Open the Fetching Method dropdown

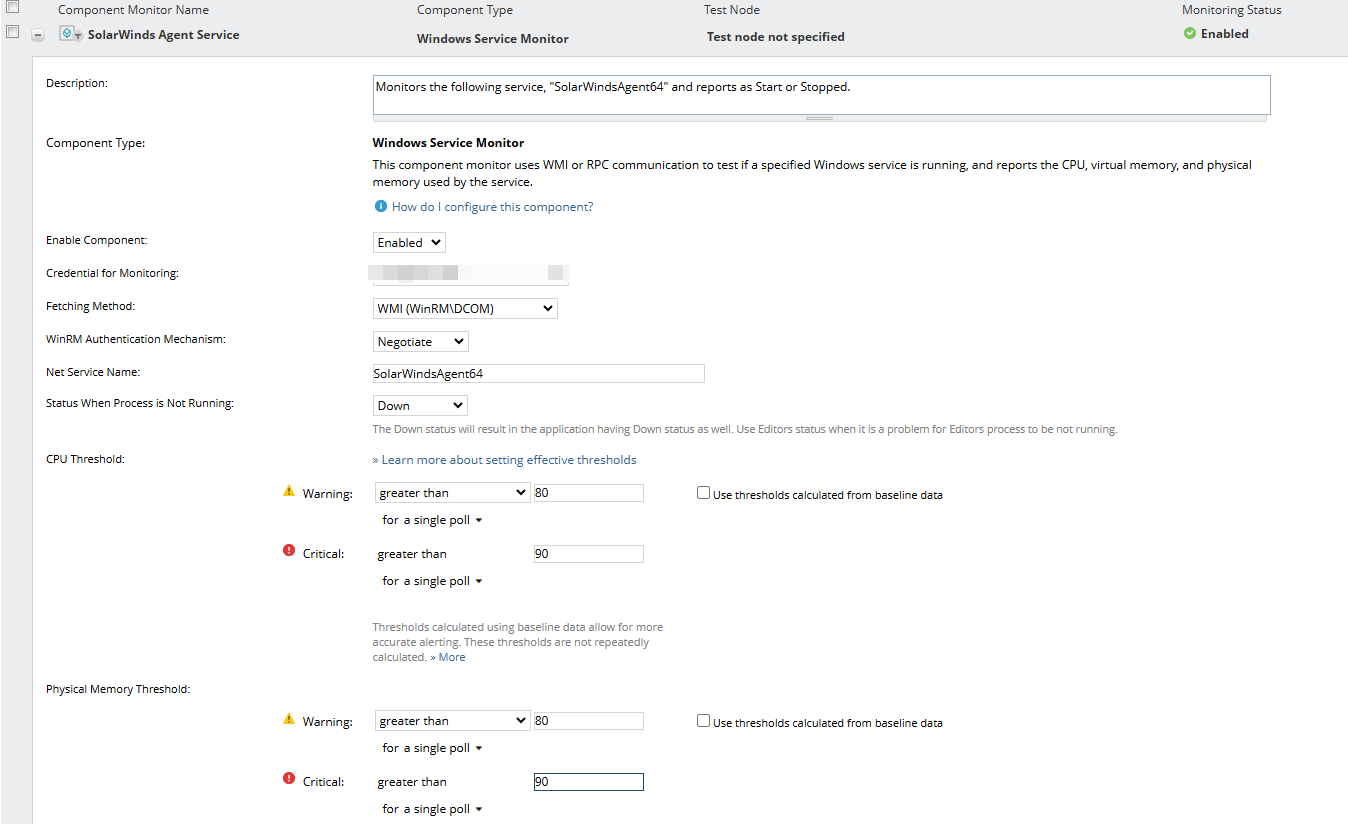[x=465, y=309]
